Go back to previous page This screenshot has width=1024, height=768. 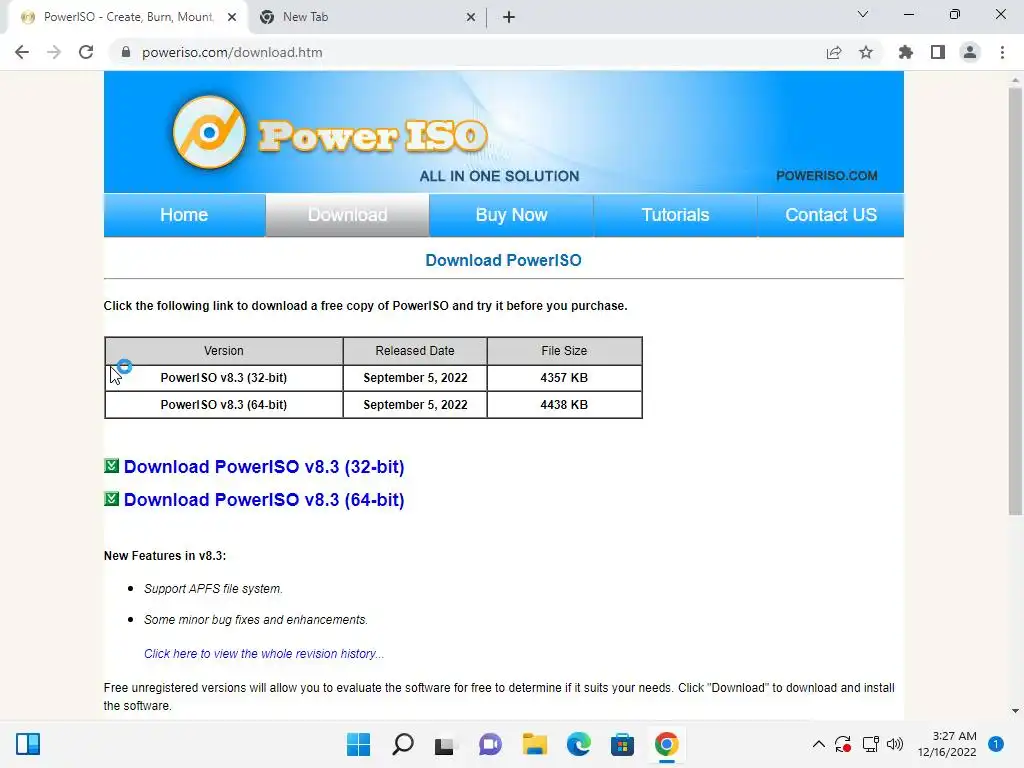pos(22,52)
